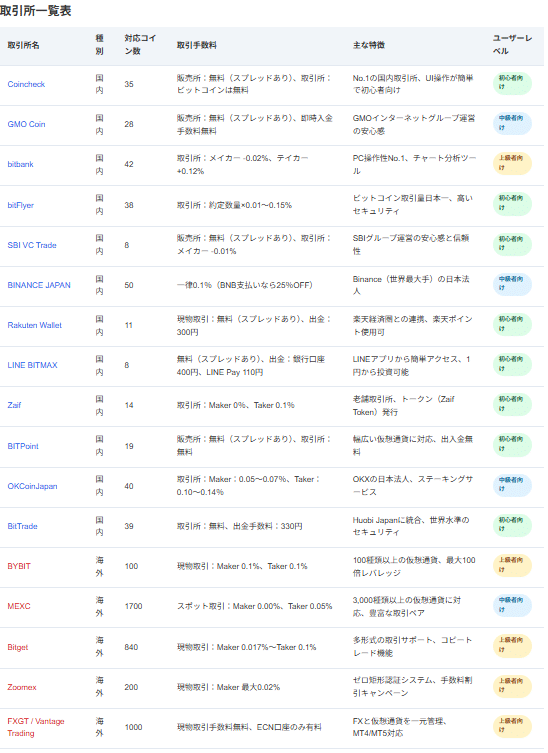Select the 対応コイン数 column header
548x753 pixels.
pos(140,44)
